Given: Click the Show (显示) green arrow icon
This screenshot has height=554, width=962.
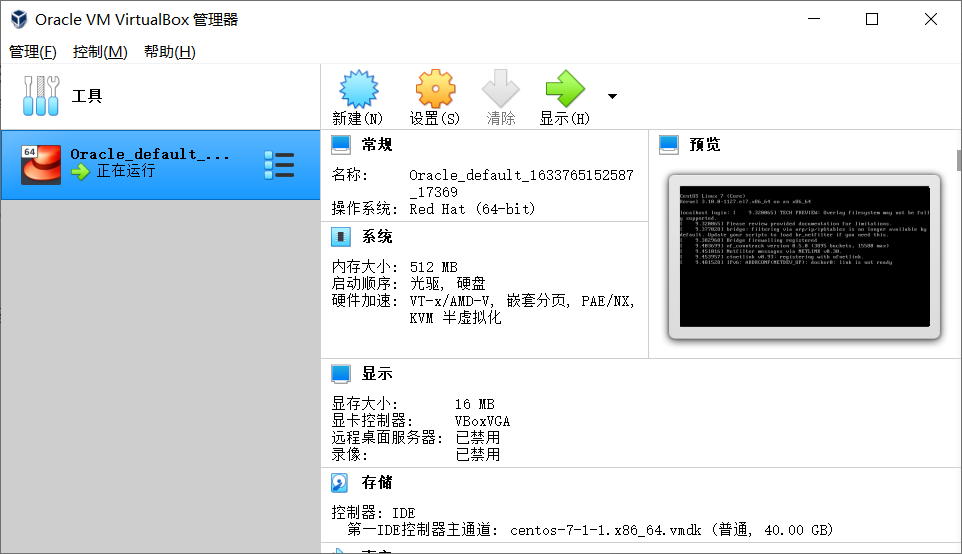Looking at the screenshot, I should click(x=565, y=89).
